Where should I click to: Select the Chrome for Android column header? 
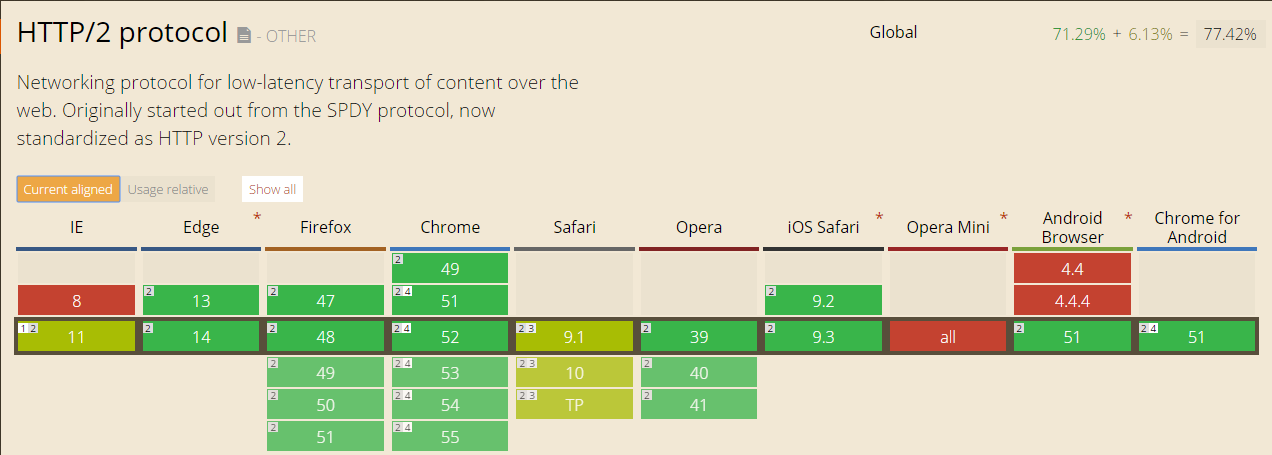pos(1196,227)
